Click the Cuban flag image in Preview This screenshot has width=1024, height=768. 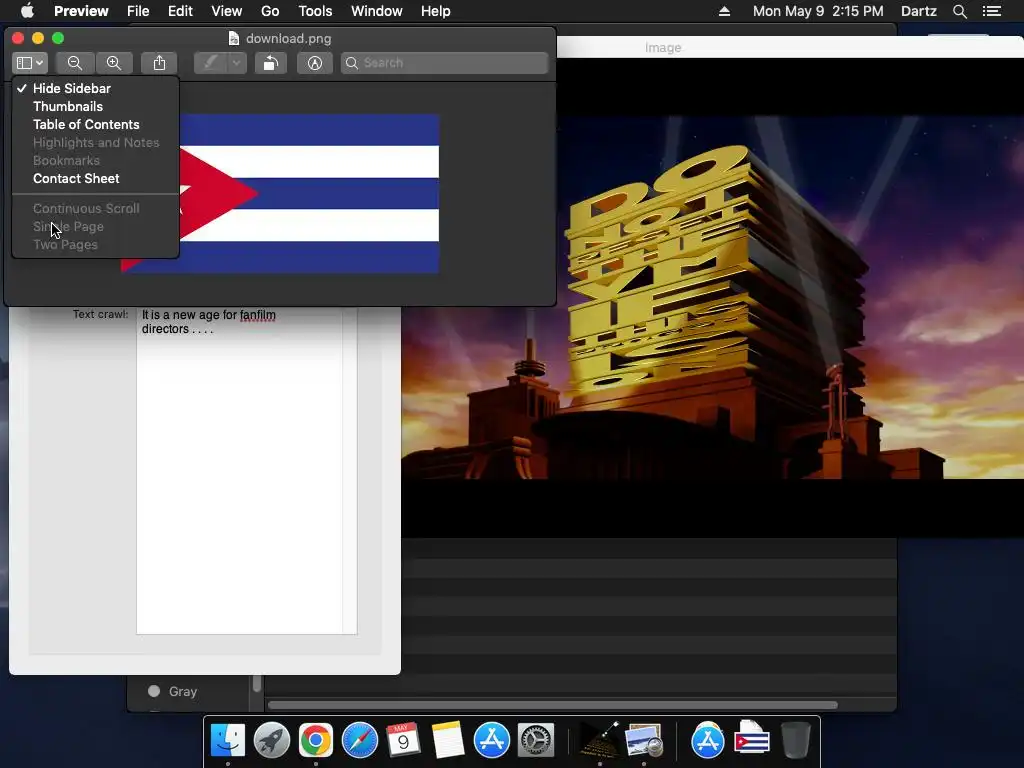click(308, 193)
